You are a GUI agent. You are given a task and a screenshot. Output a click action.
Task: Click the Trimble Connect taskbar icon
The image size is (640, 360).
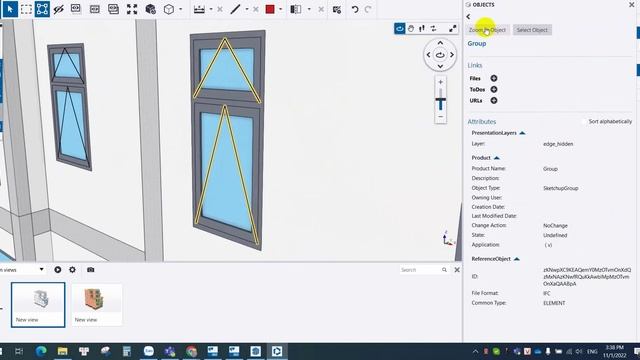[277, 351]
